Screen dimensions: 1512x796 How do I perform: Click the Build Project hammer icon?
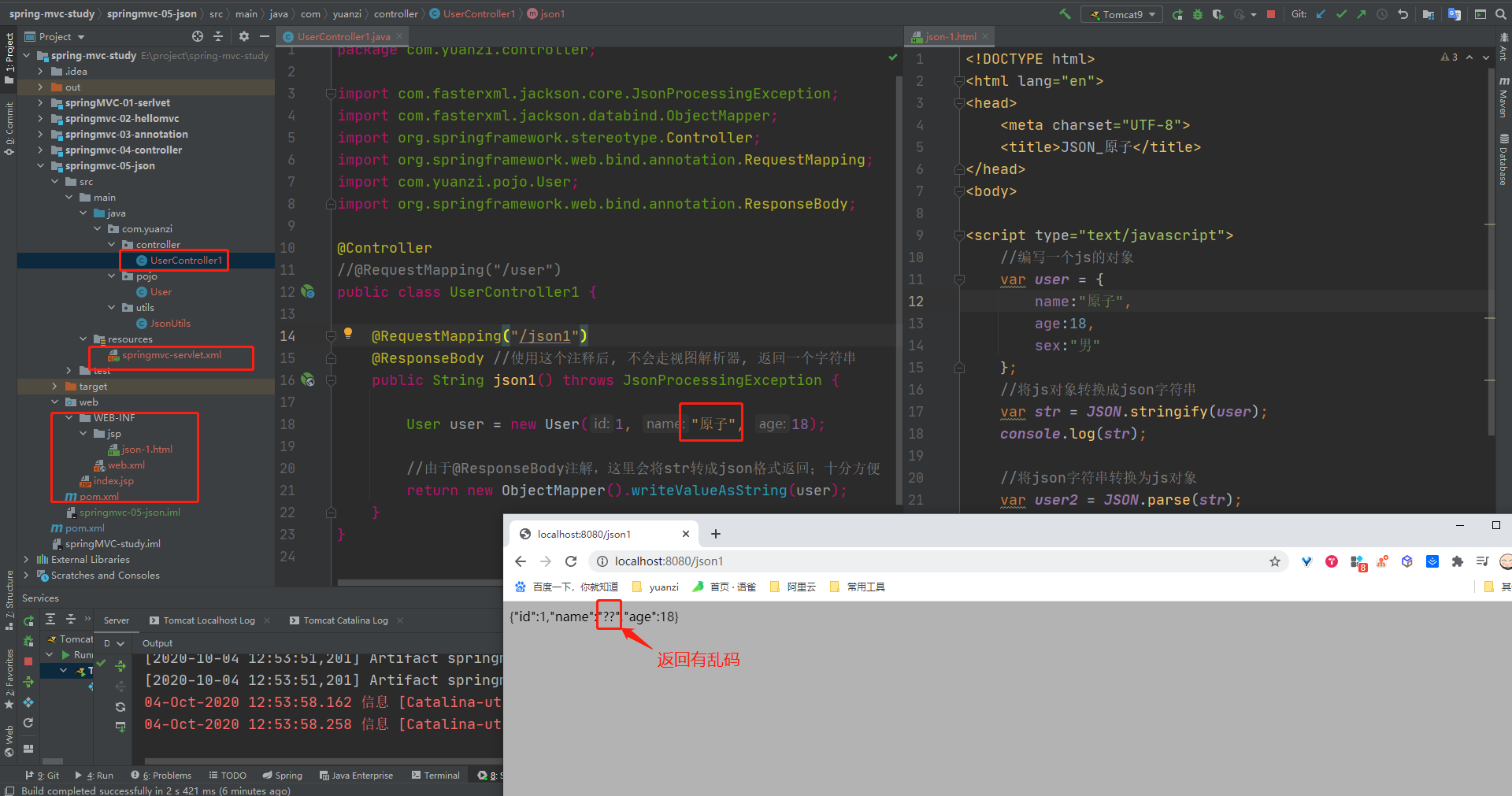pyautogui.click(x=1065, y=14)
